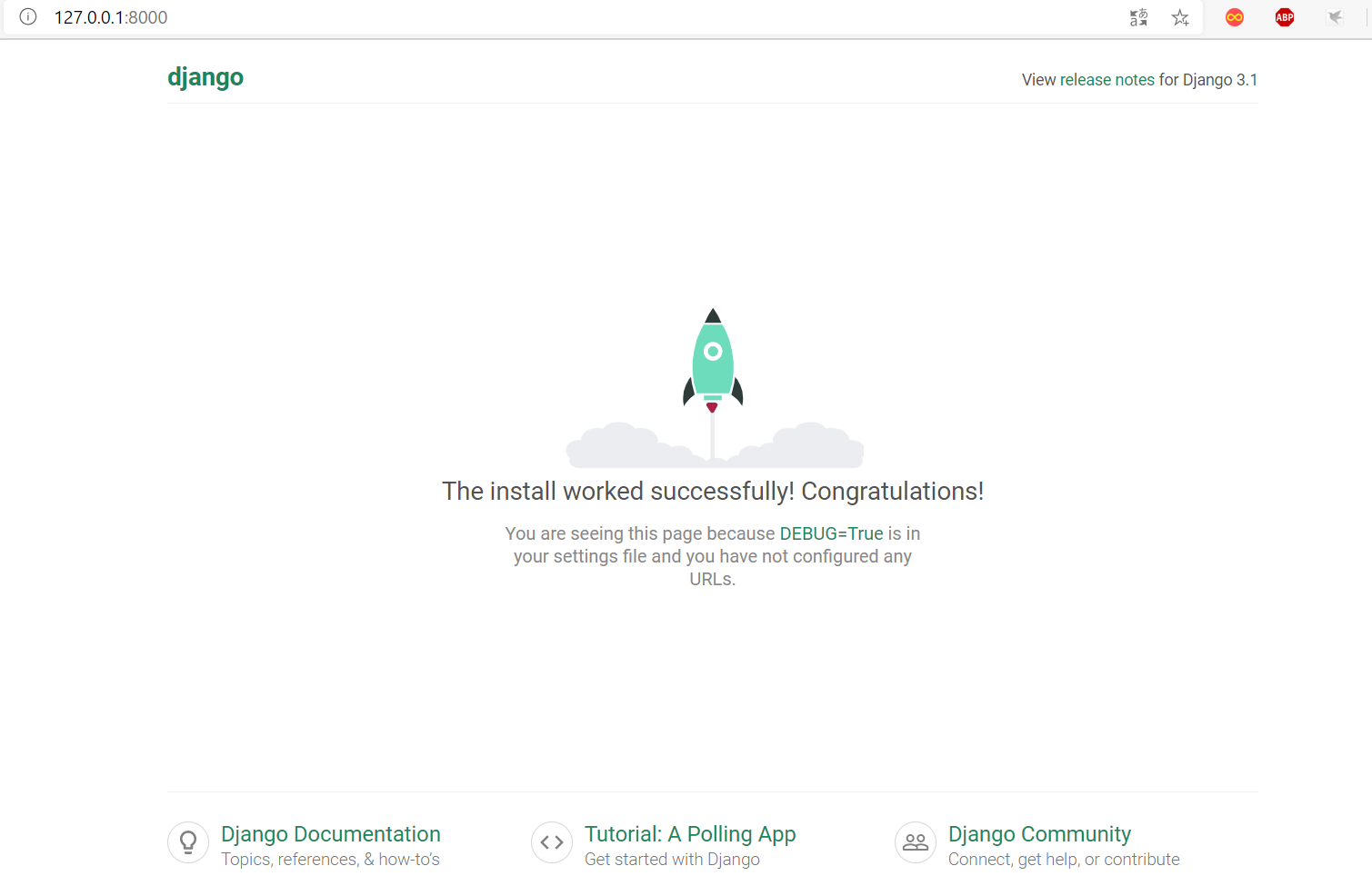The width and height of the screenshot is (1372, 886).
Task: Click 'Connect, get help, or contribute' text
Action: click(1064, 860)
